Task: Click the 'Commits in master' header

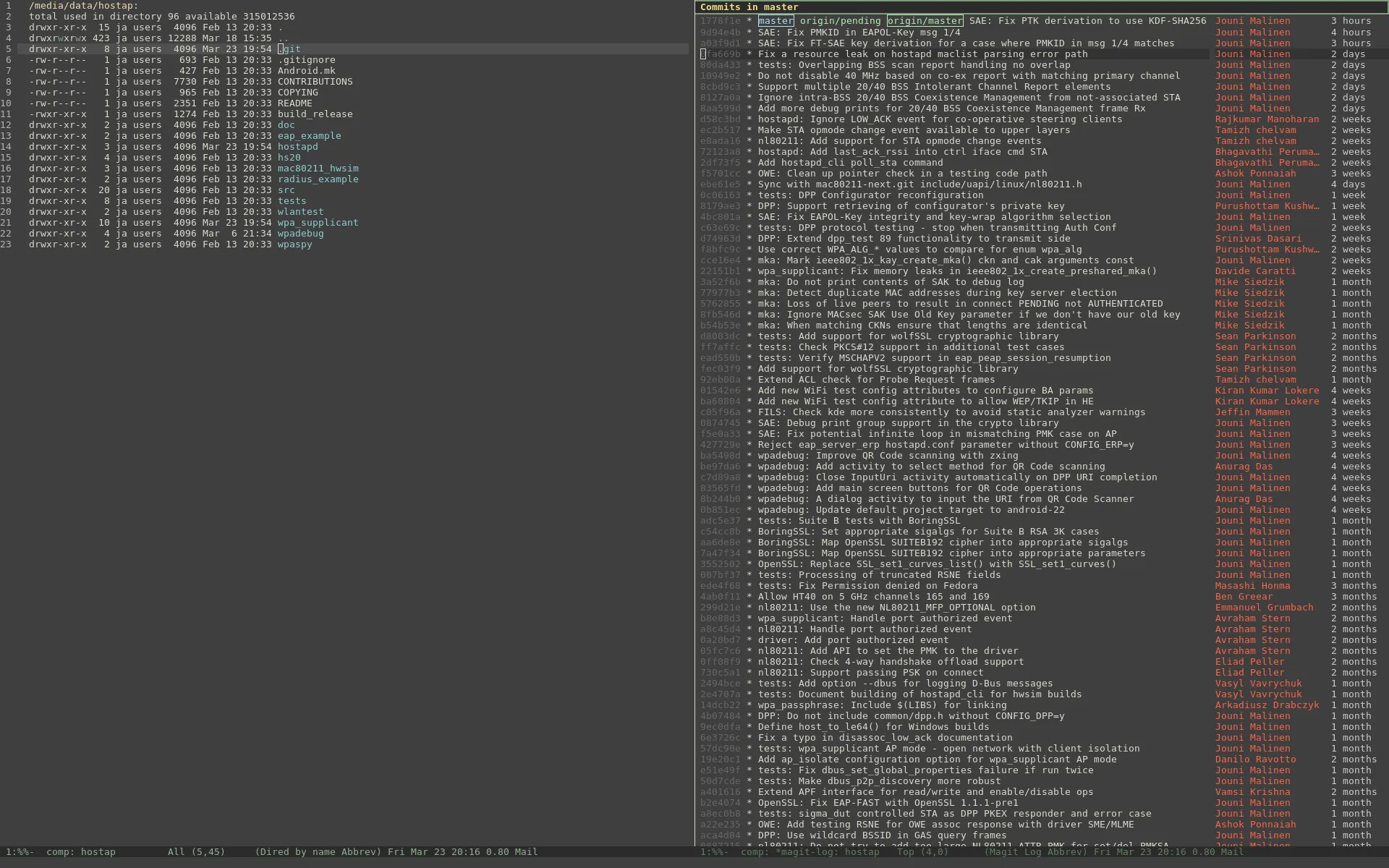Action: pyautogui.click(x=749, y=7)
